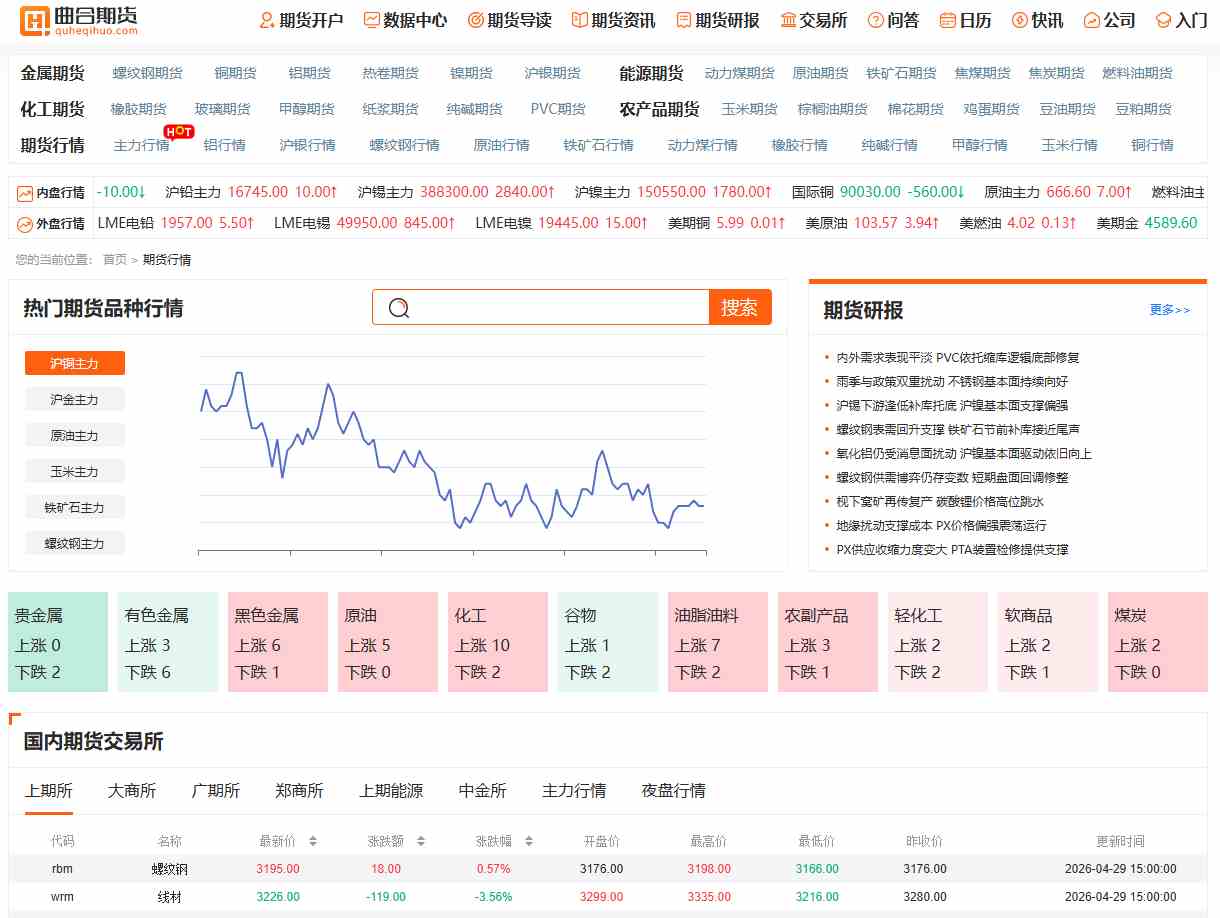Open 纯碱期货 link

coord(474,109)
